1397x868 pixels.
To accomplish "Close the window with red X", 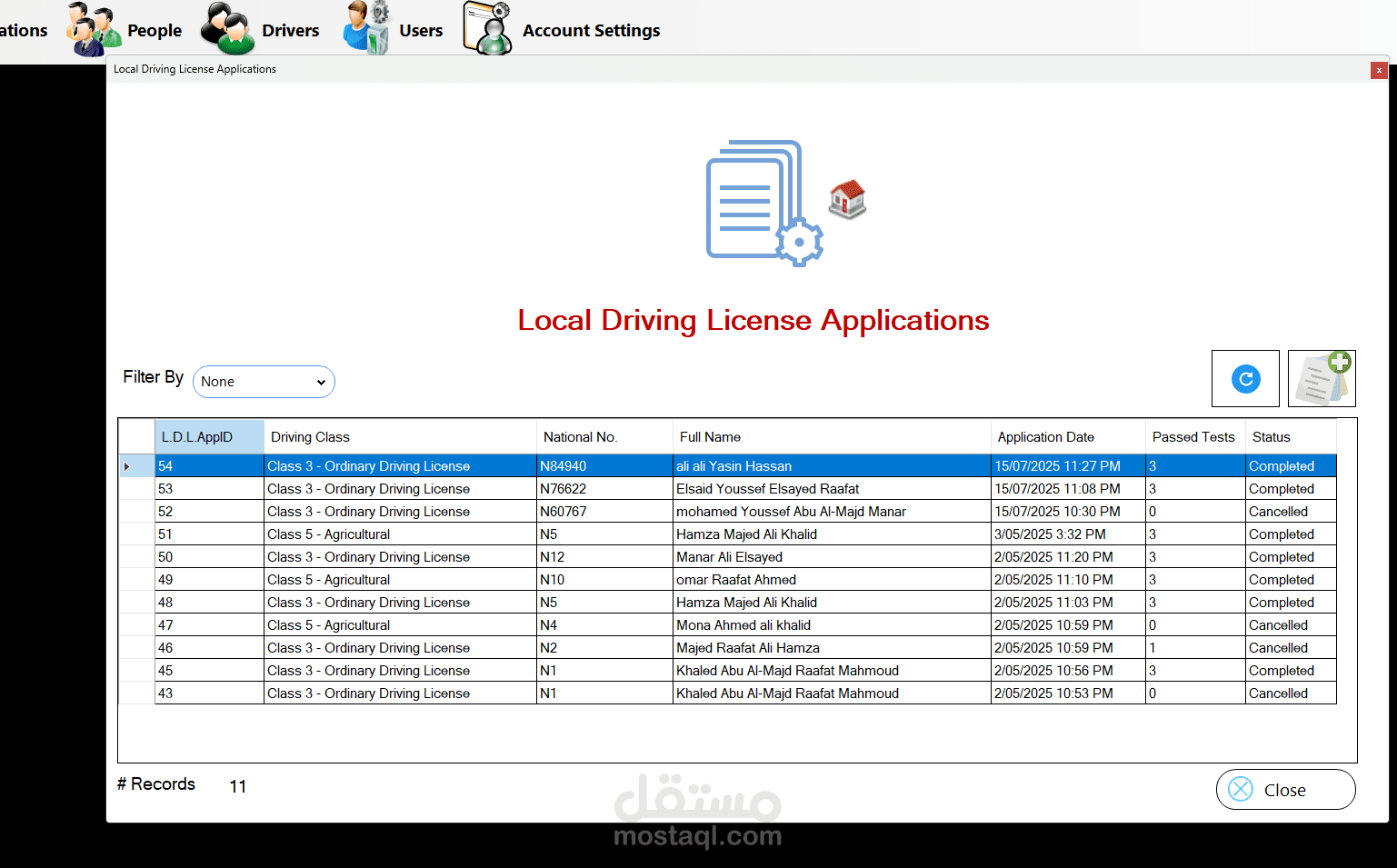I will coord(1379,70).
